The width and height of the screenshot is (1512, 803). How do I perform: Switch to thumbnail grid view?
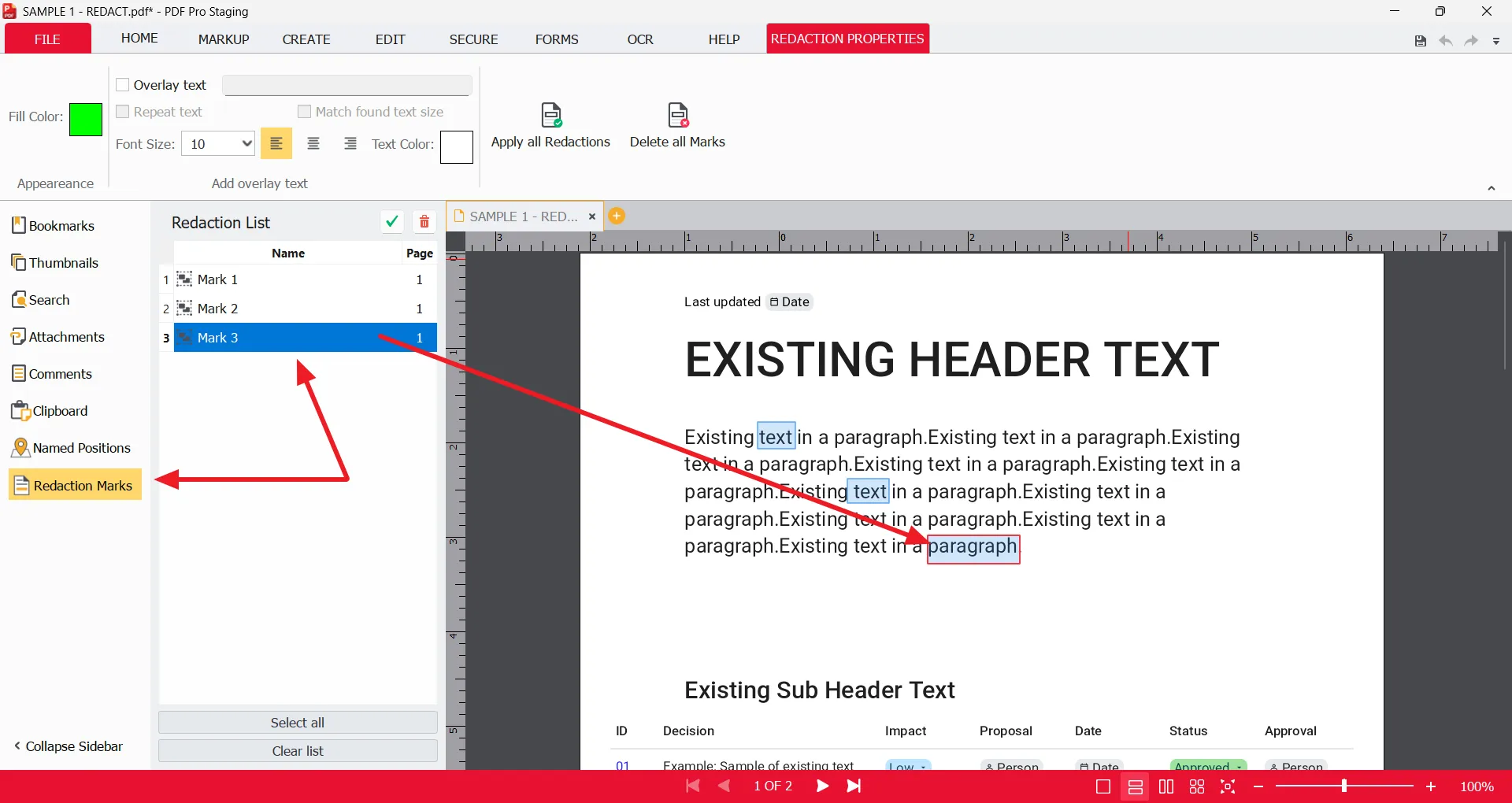click(x=1197, y=786)
